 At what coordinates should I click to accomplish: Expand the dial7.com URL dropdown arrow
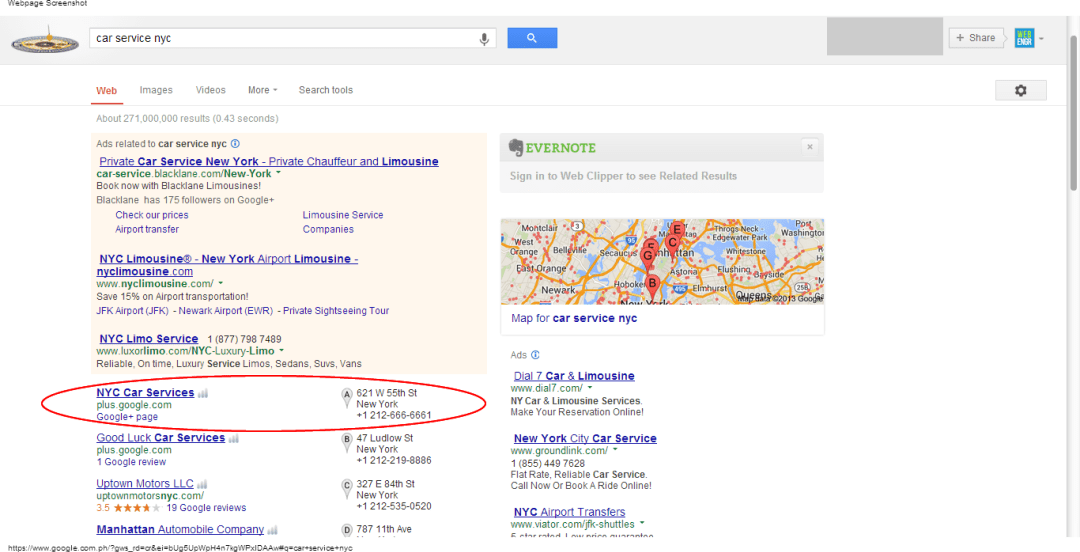[590, 388]
